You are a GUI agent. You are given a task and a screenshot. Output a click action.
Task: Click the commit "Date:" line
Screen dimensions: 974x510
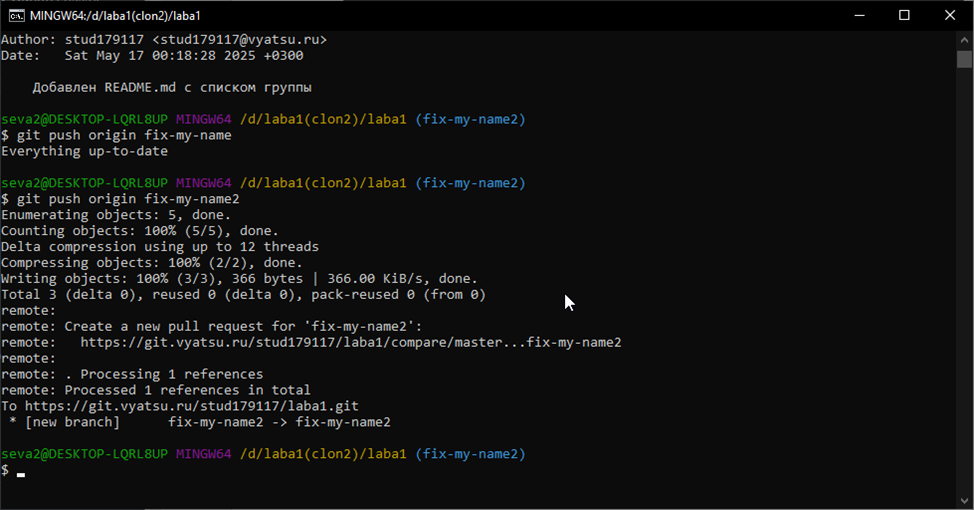click(152, 55)
